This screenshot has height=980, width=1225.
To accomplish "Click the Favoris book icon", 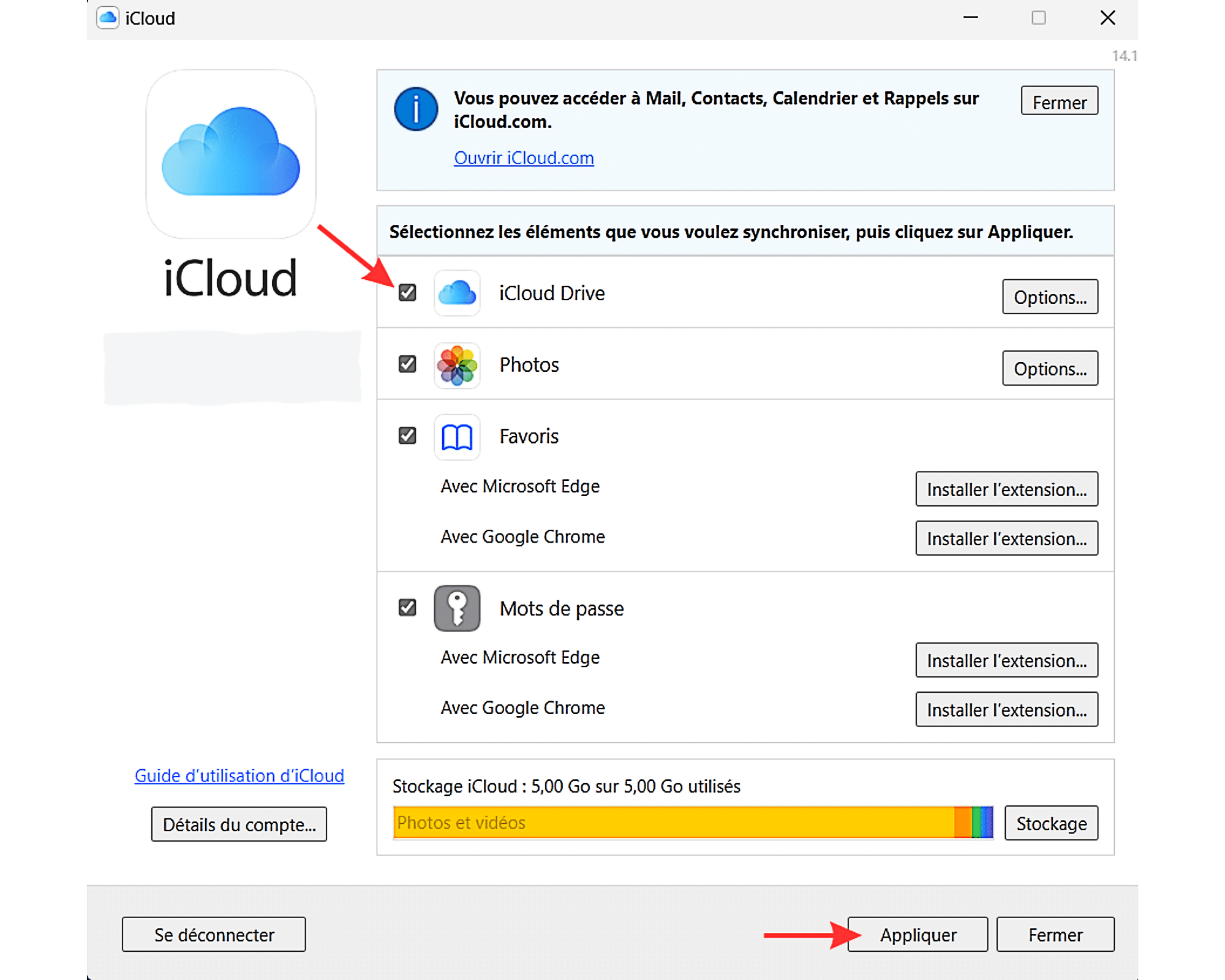I will point(457,437).
